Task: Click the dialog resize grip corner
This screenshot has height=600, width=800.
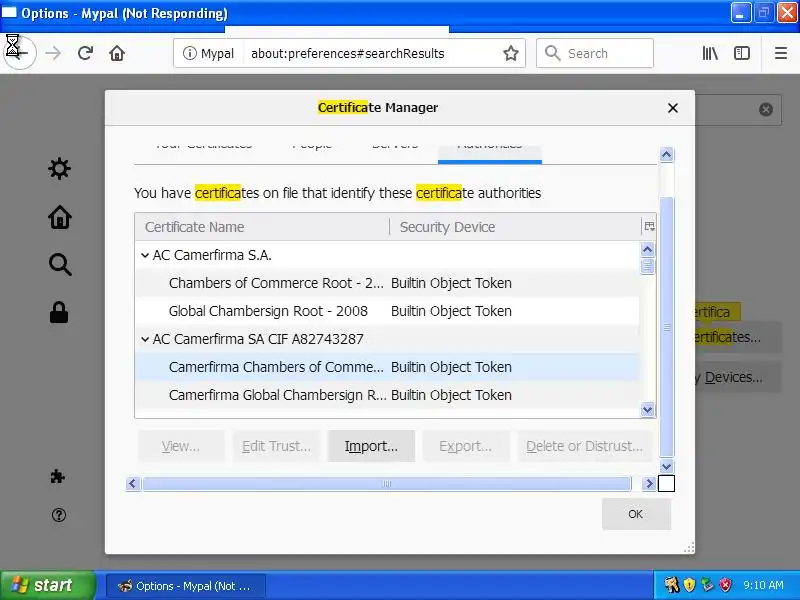Action: click(689, 548)
